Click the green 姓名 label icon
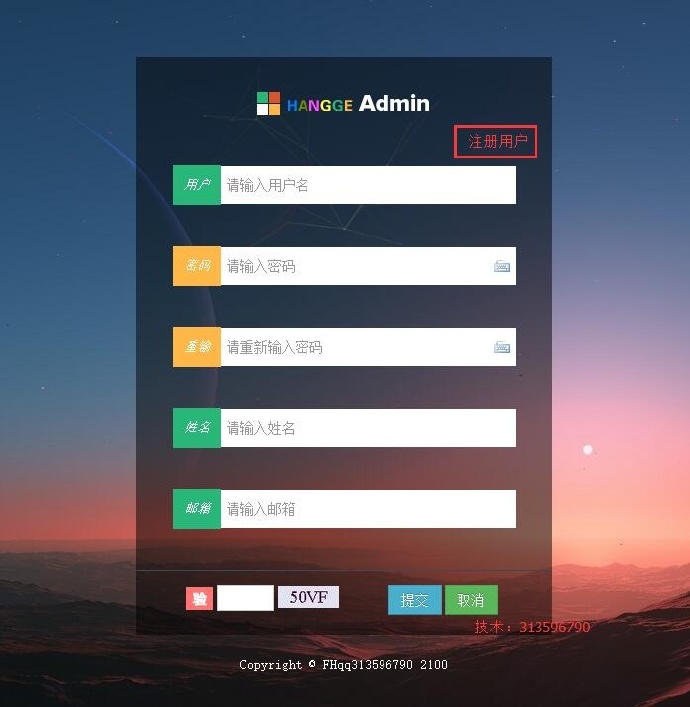690x707 pixels. [x=197, y=428]
